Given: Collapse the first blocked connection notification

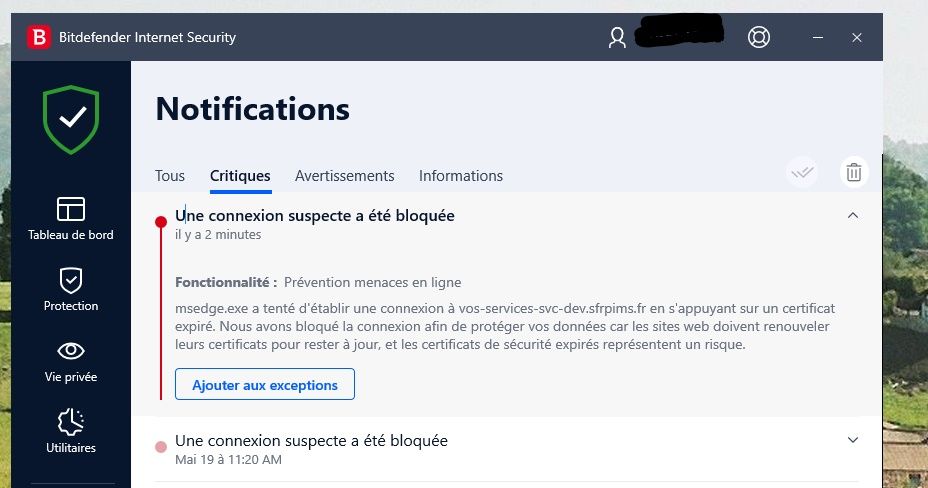Looking at the screenshot, I should (x=853, y=215).
